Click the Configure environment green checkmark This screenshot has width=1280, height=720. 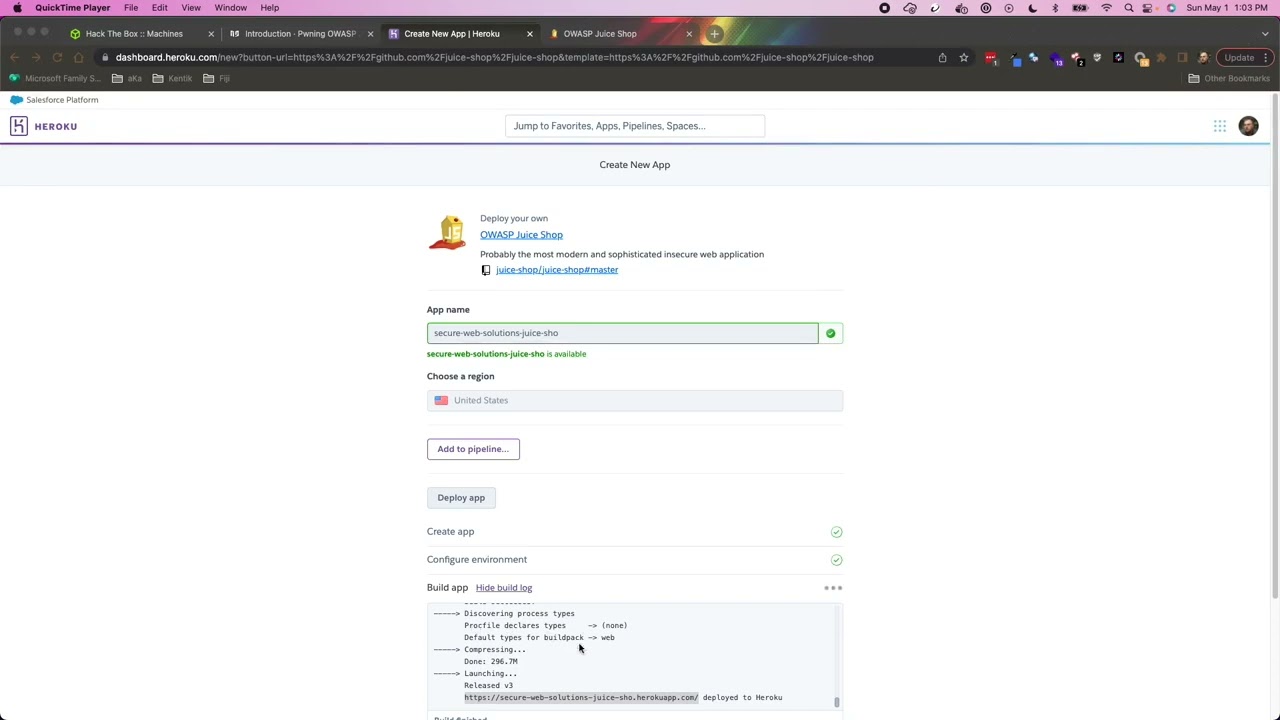click(836, 560)
